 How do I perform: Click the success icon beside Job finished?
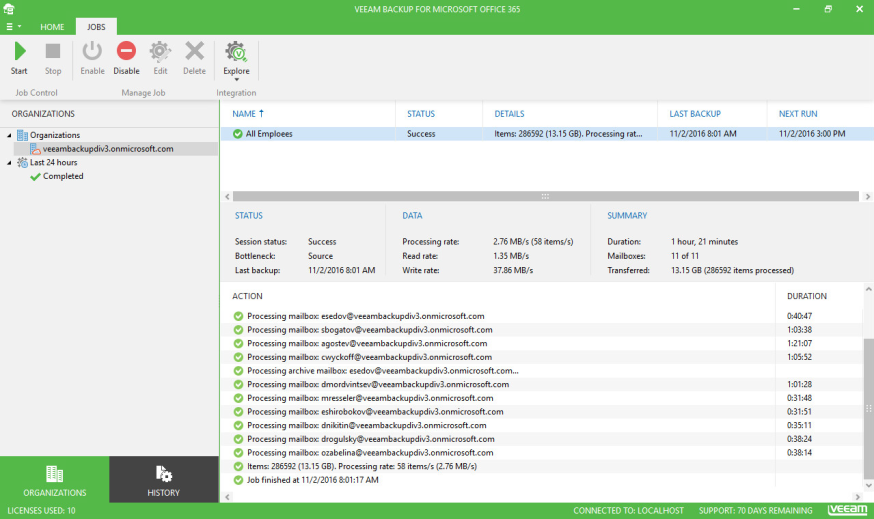pyautogui.click(x=238, y=480)
